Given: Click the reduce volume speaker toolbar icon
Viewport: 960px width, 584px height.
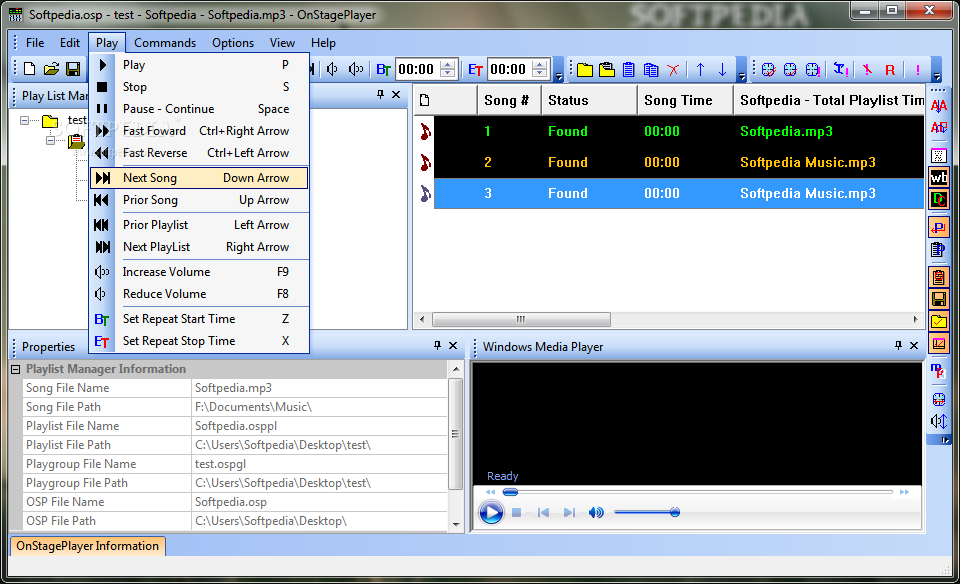Looking at the screenshot, I should [x=332, y=69].
